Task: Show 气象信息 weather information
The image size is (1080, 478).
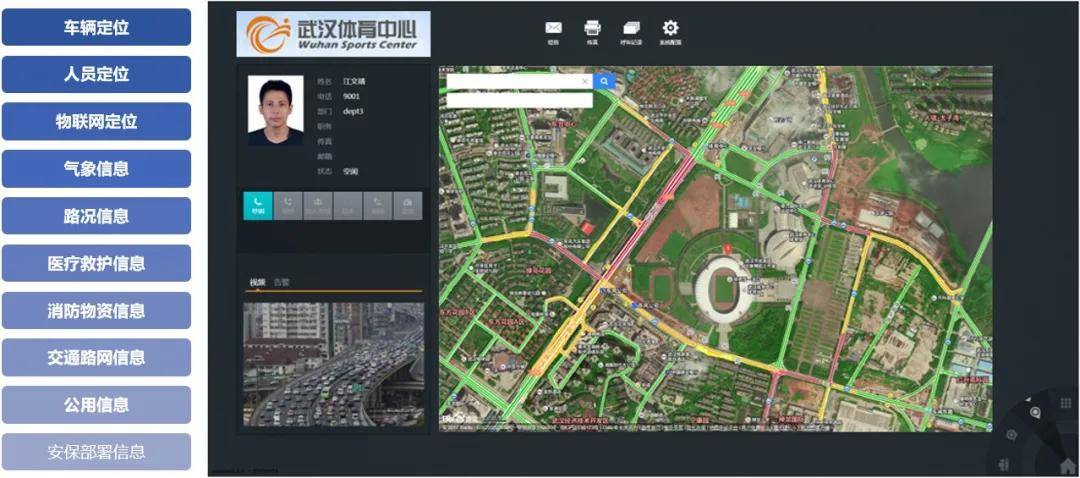Action: coord(96,169)
